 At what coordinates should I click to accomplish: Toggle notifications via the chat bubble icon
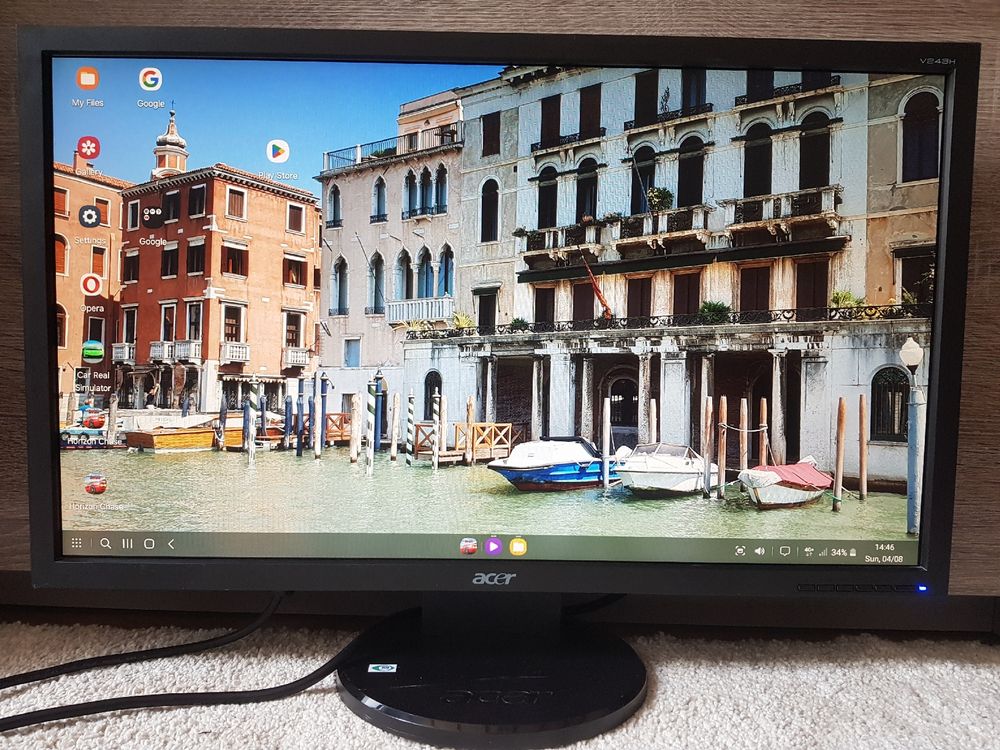click(x=786, y=548)
